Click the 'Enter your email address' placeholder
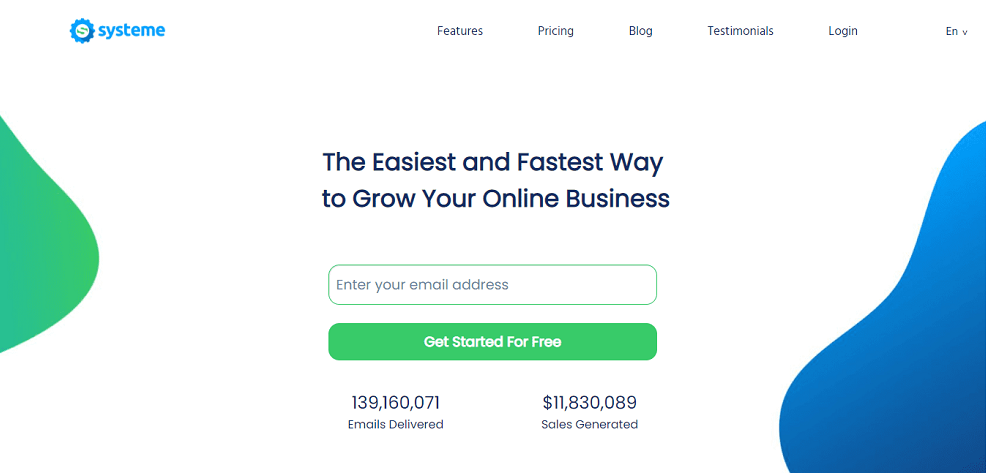 point(422,285)
